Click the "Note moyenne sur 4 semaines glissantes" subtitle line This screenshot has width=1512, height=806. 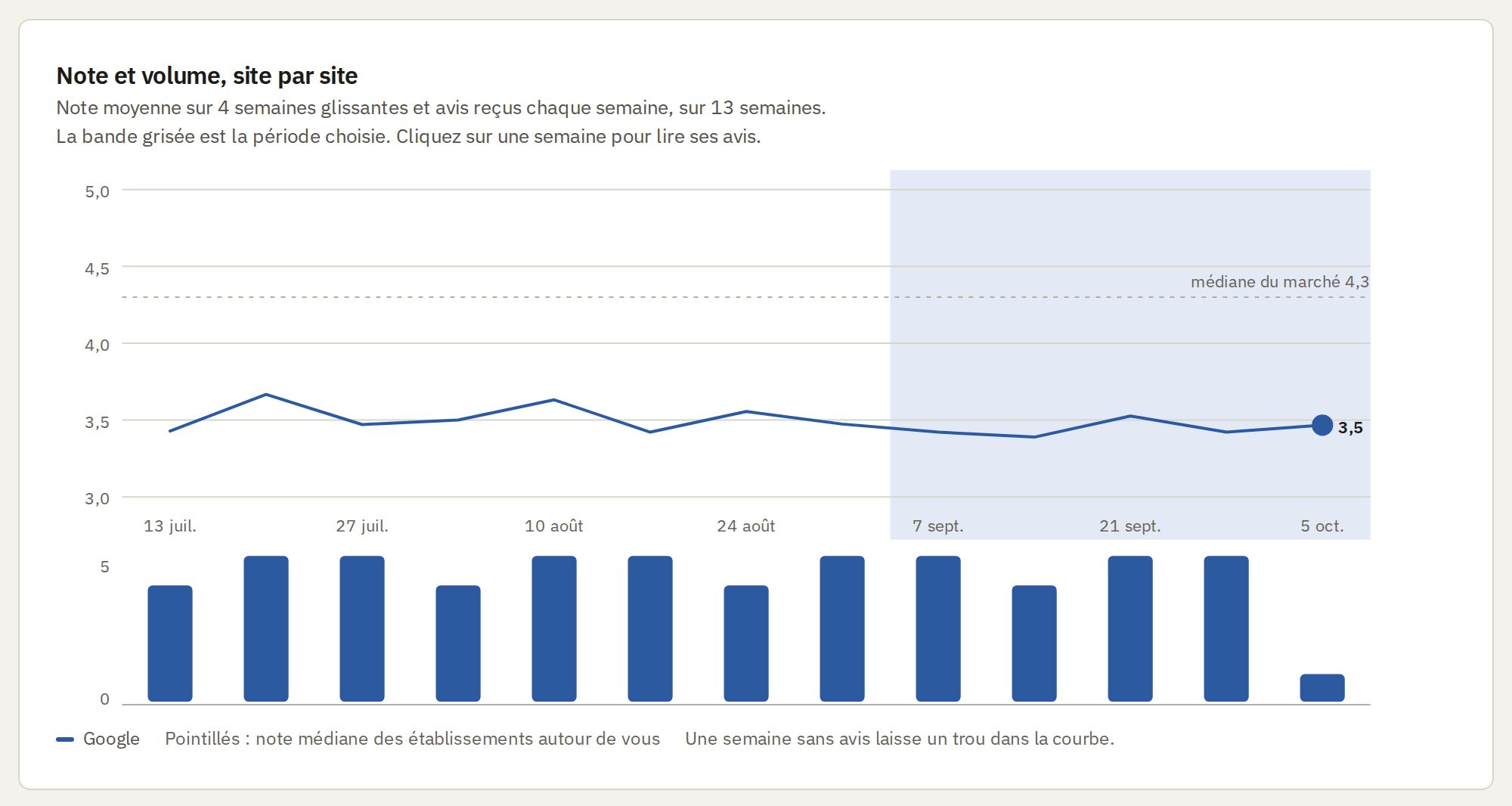[x=441, y=108]
